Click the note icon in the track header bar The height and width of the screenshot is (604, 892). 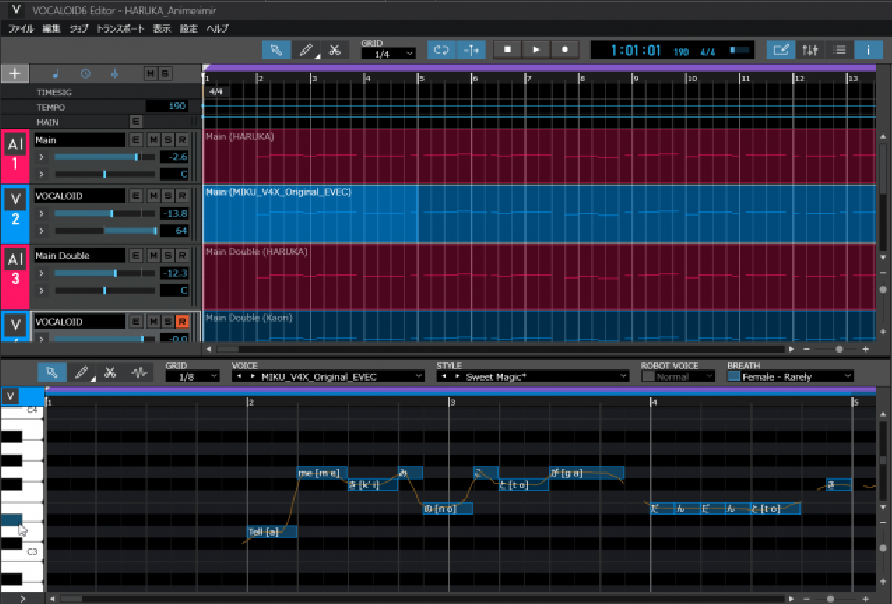pos(55,74)
